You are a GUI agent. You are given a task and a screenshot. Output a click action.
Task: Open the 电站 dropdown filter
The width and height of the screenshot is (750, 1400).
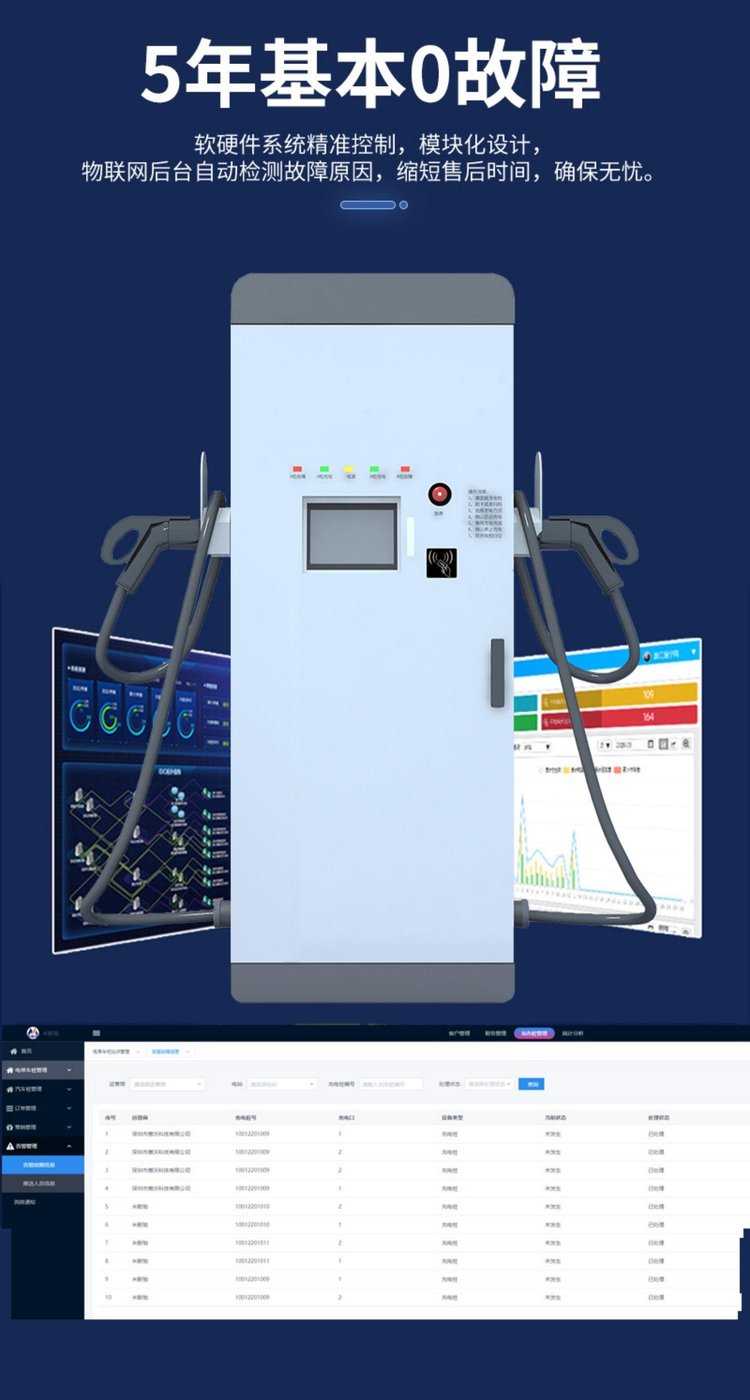[281, 1084]
